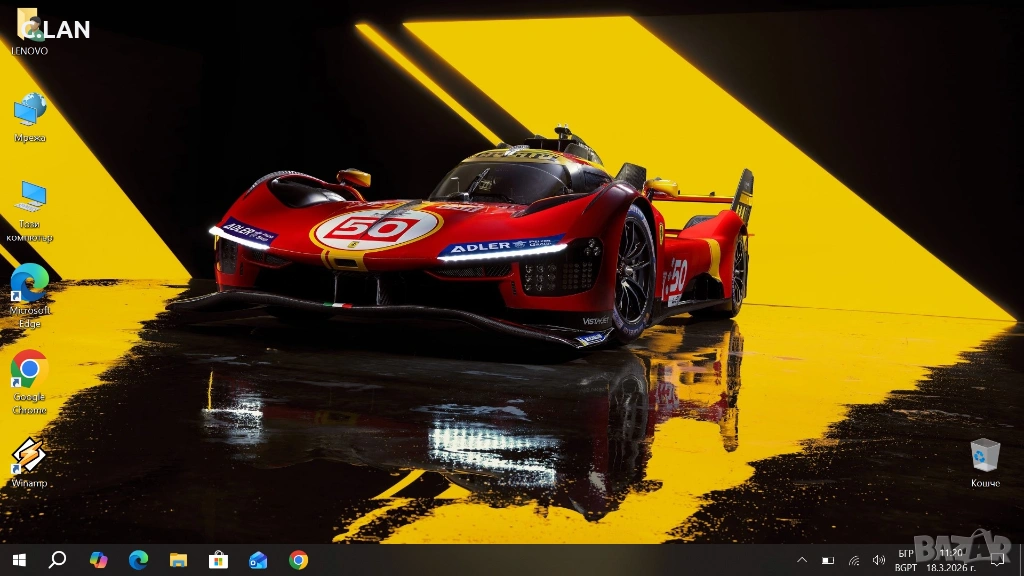
Task: Select the Microsoft Edge desktop shortcut
Action: [x=30, y=284]
